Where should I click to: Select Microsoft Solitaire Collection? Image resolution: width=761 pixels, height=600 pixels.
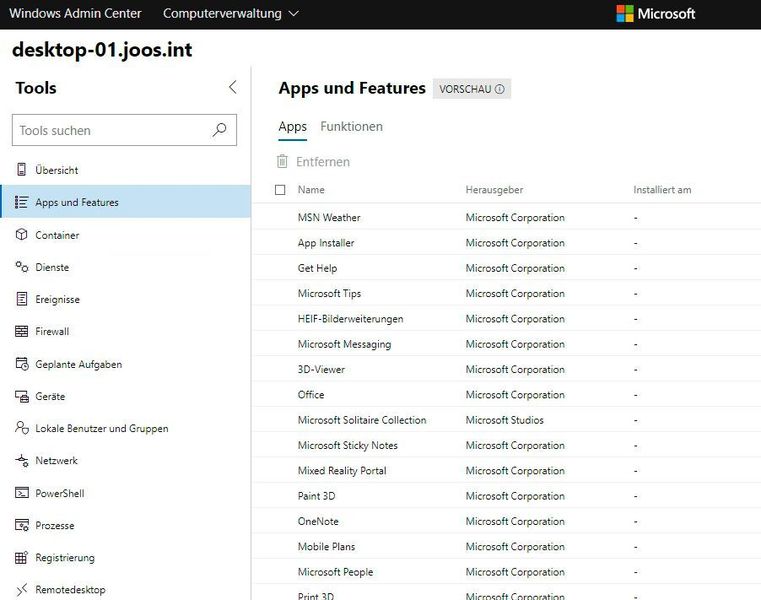pyautogui.click(x=507, y=419)
